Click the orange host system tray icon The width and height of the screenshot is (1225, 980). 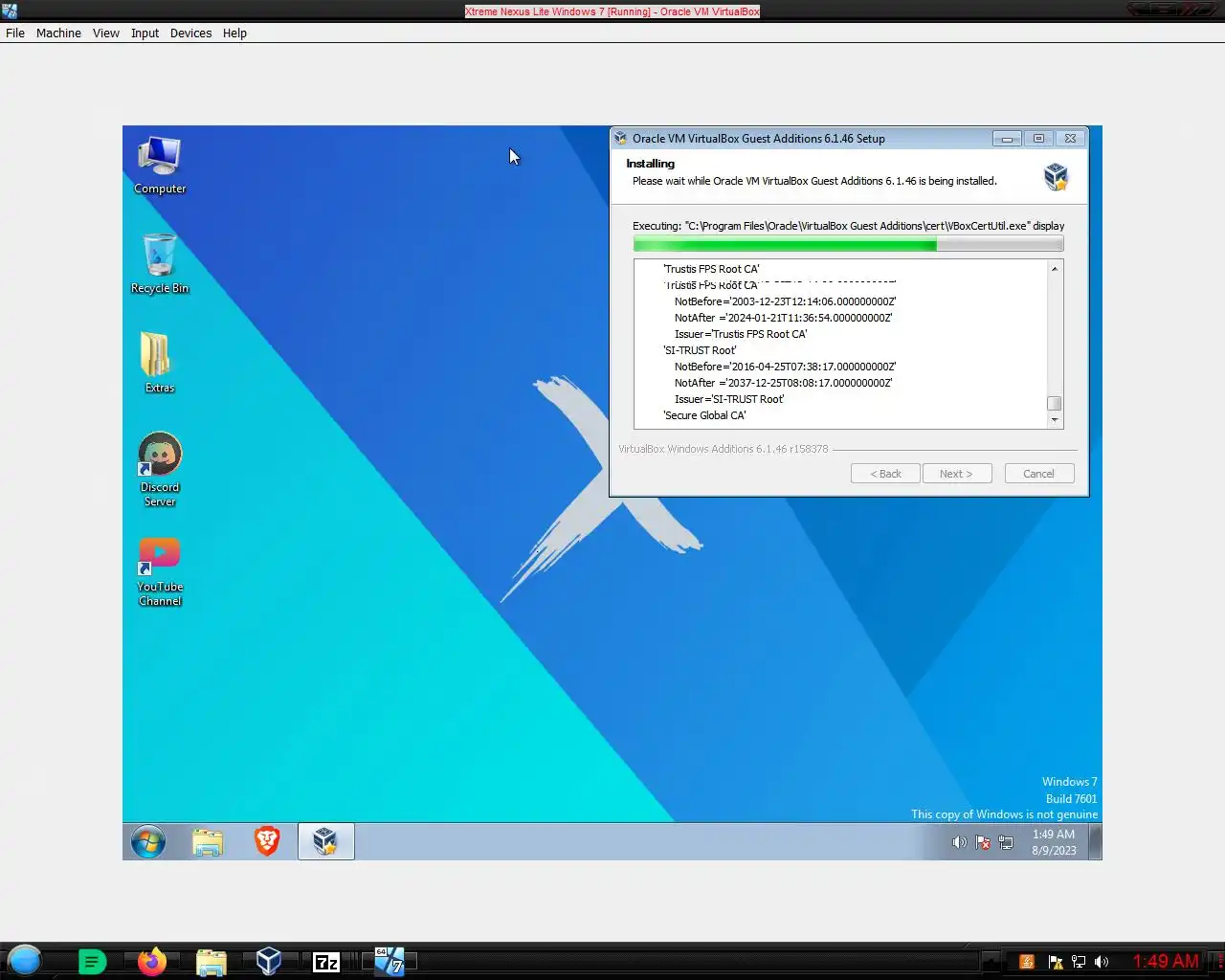pos(1027,962)
